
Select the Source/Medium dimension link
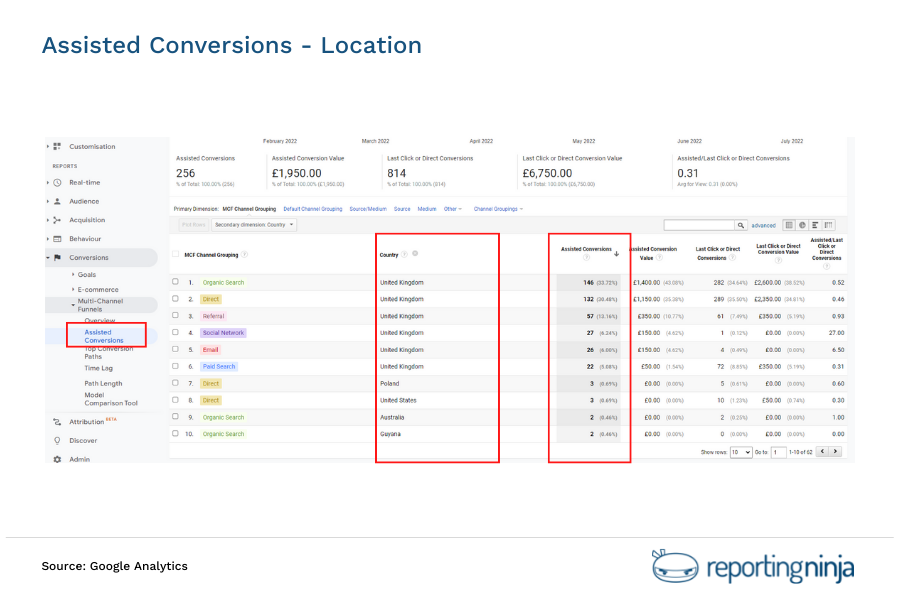coord(368,209)
